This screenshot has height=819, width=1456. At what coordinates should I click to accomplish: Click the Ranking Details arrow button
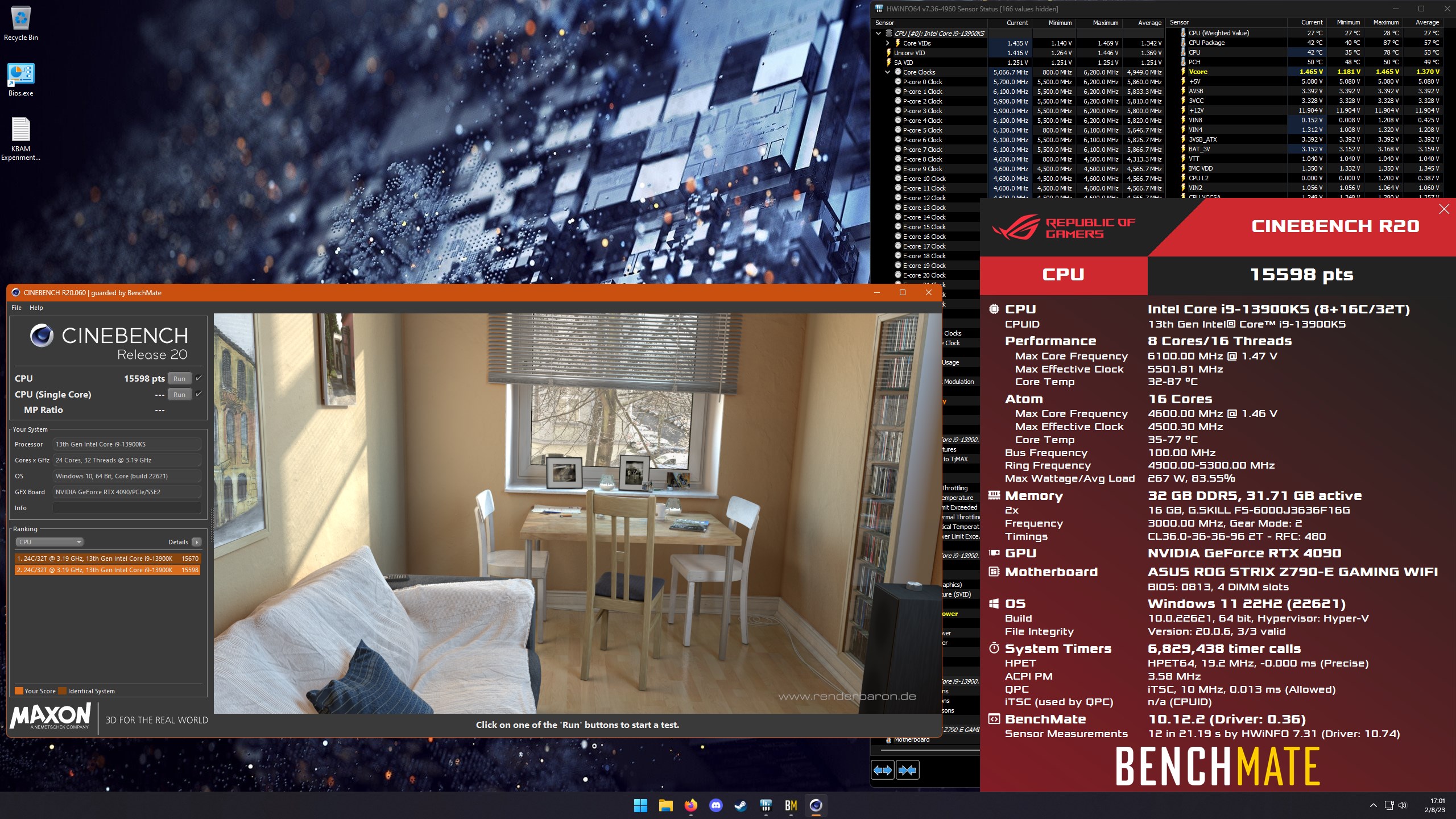click(197, 542)
